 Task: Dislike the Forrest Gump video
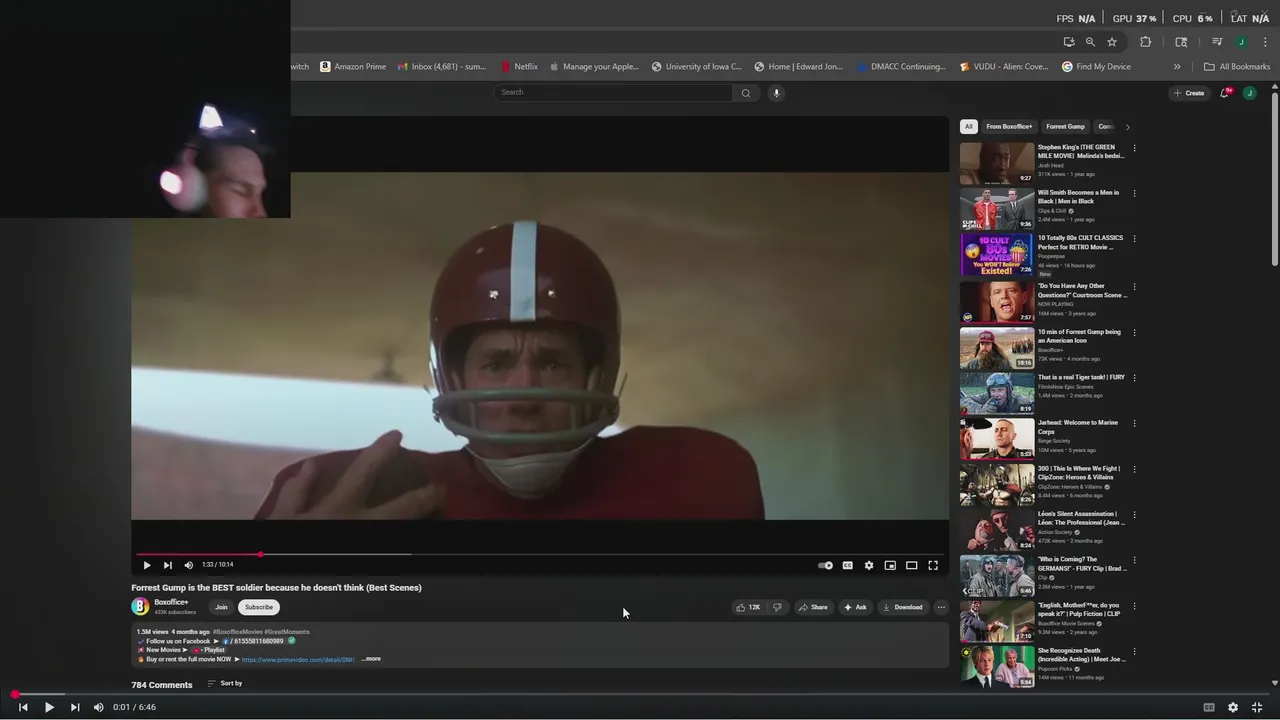point(777,607)
